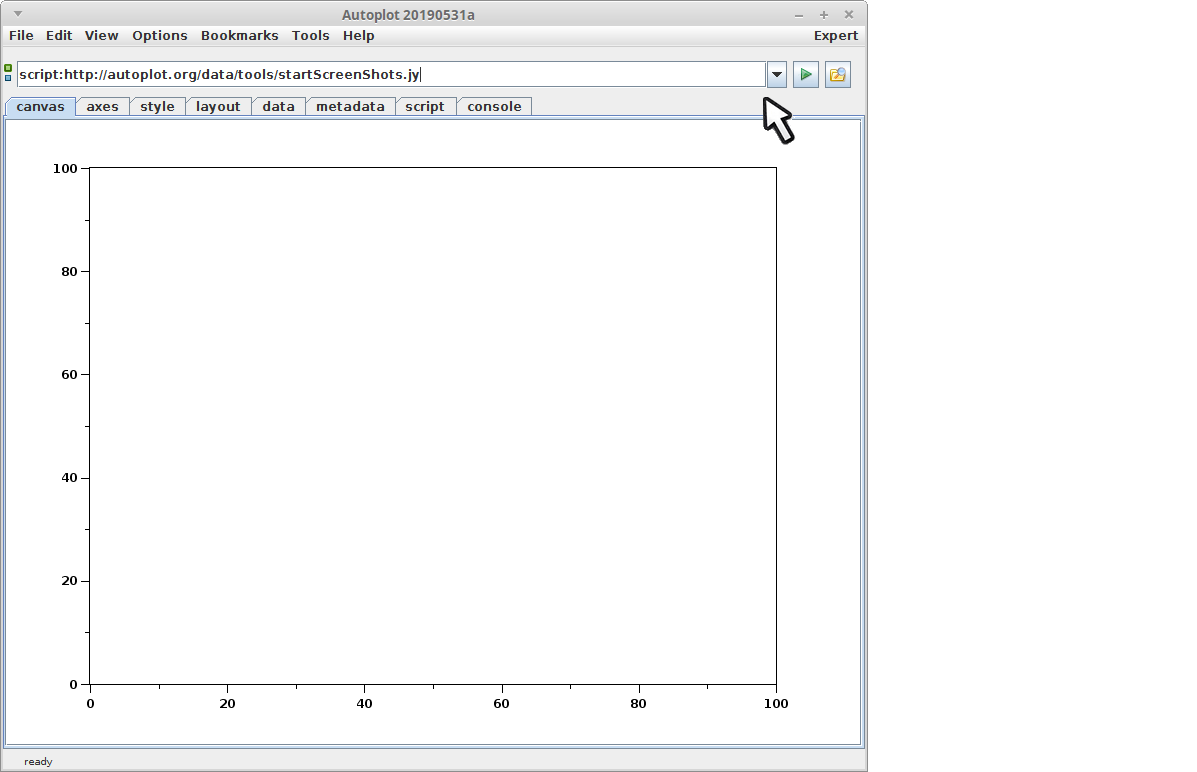Open the Bookmarks menu
The height and width of the screenshot is (772, 1197).
[240, 36]
